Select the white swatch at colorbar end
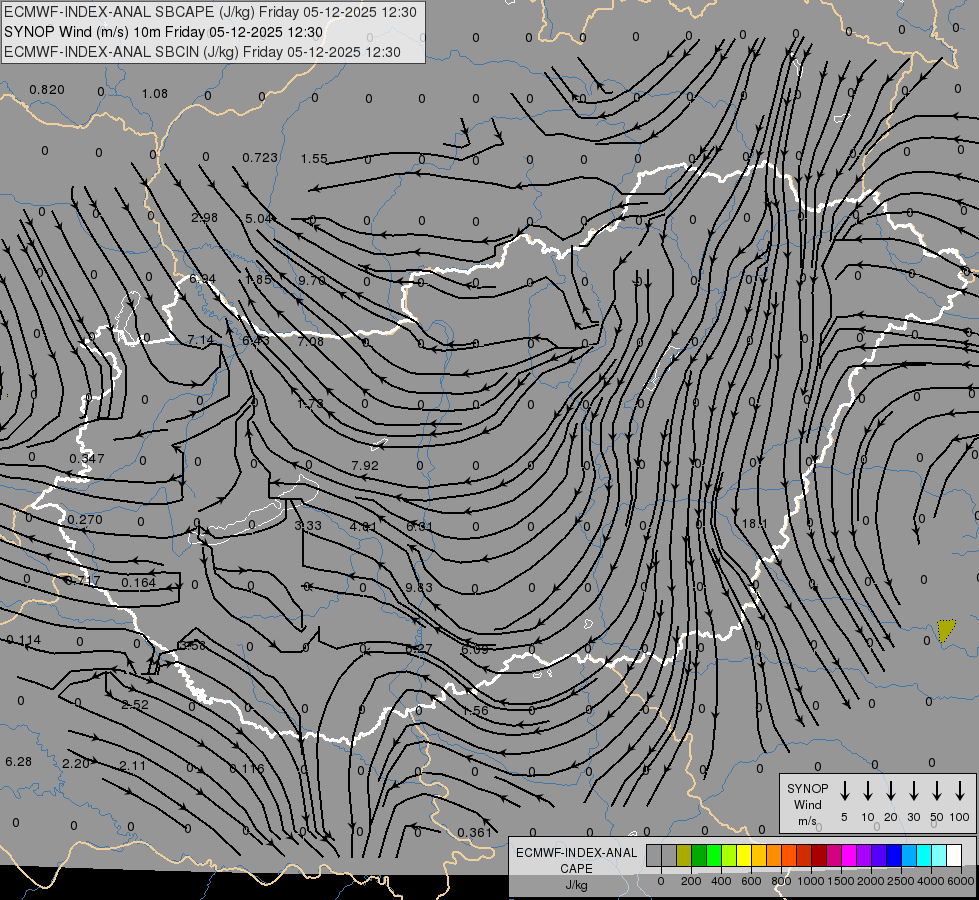The height and width of the screenshot is (900, 979). point(953,855)
